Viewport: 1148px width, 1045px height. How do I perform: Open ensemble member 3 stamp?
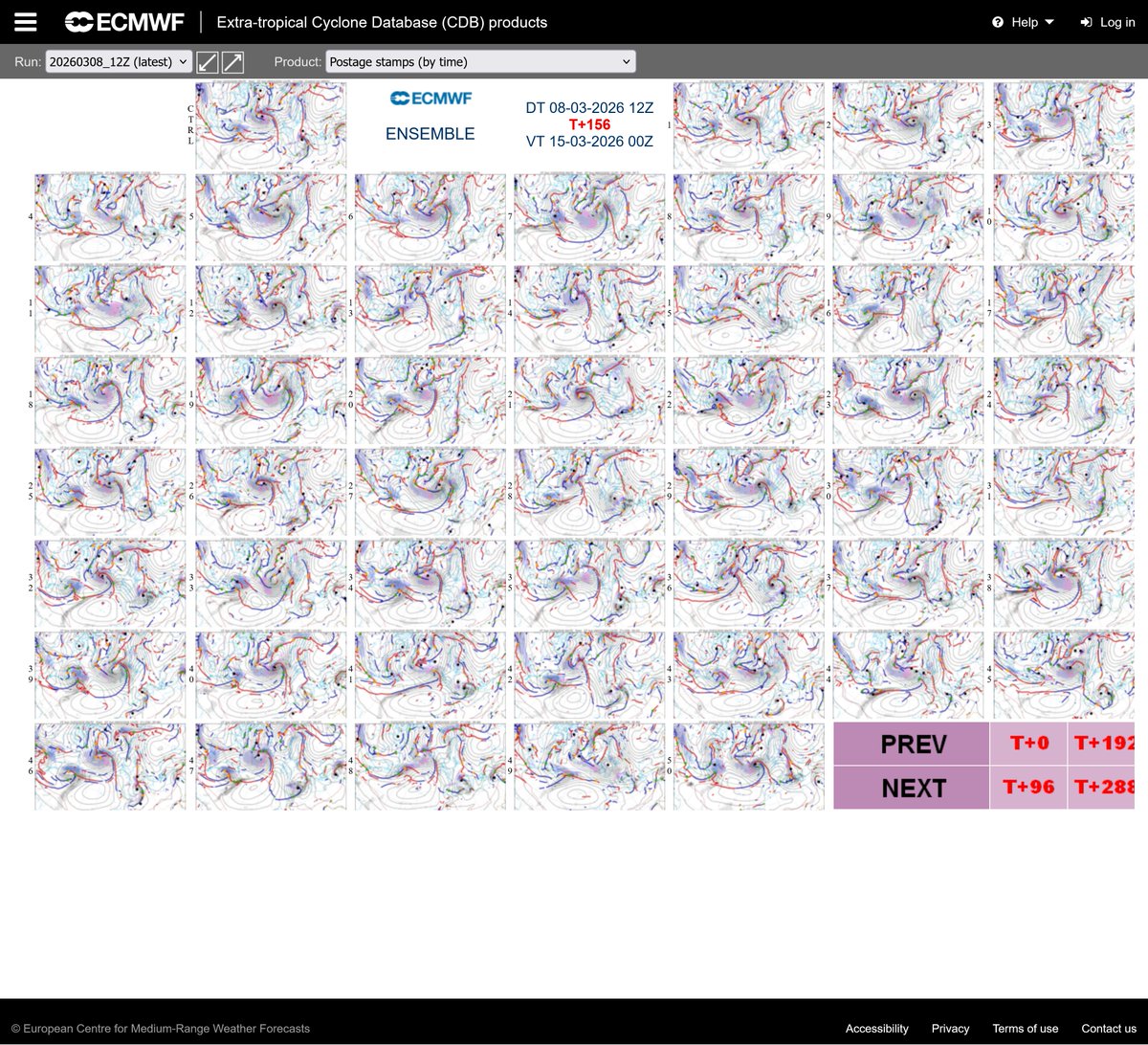(1064, 126)
